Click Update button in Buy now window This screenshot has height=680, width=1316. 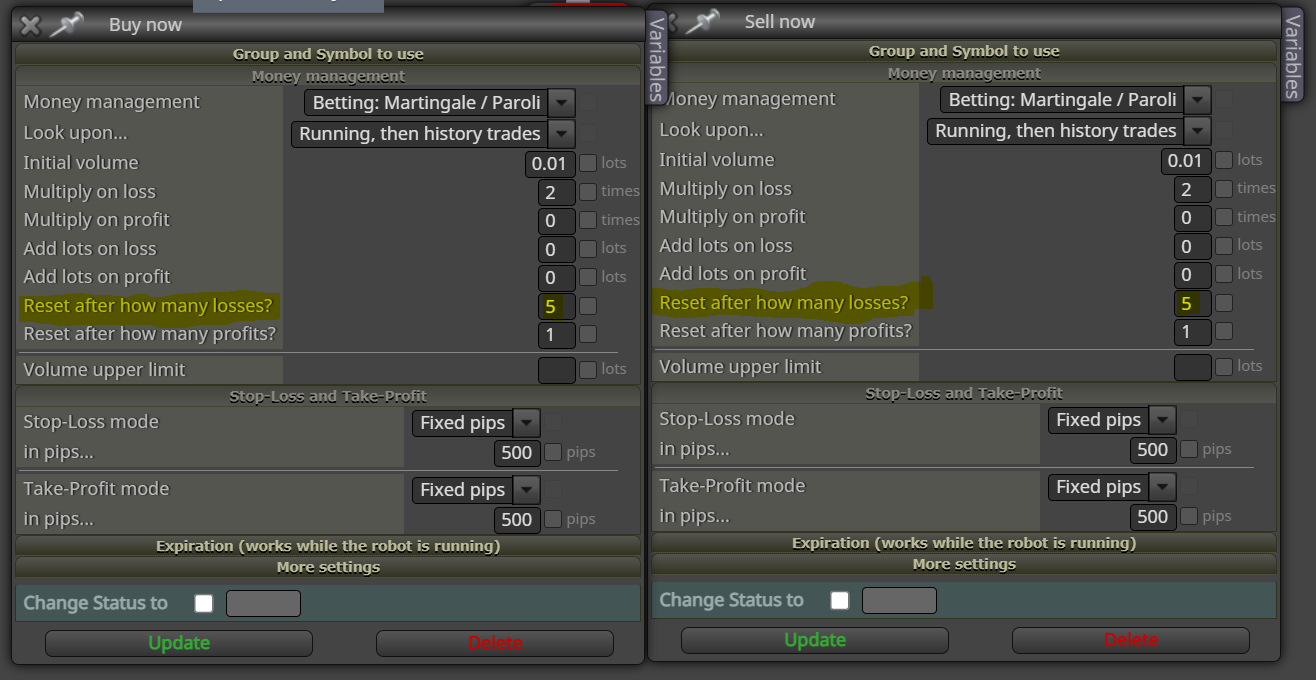[x=179, y=643]
